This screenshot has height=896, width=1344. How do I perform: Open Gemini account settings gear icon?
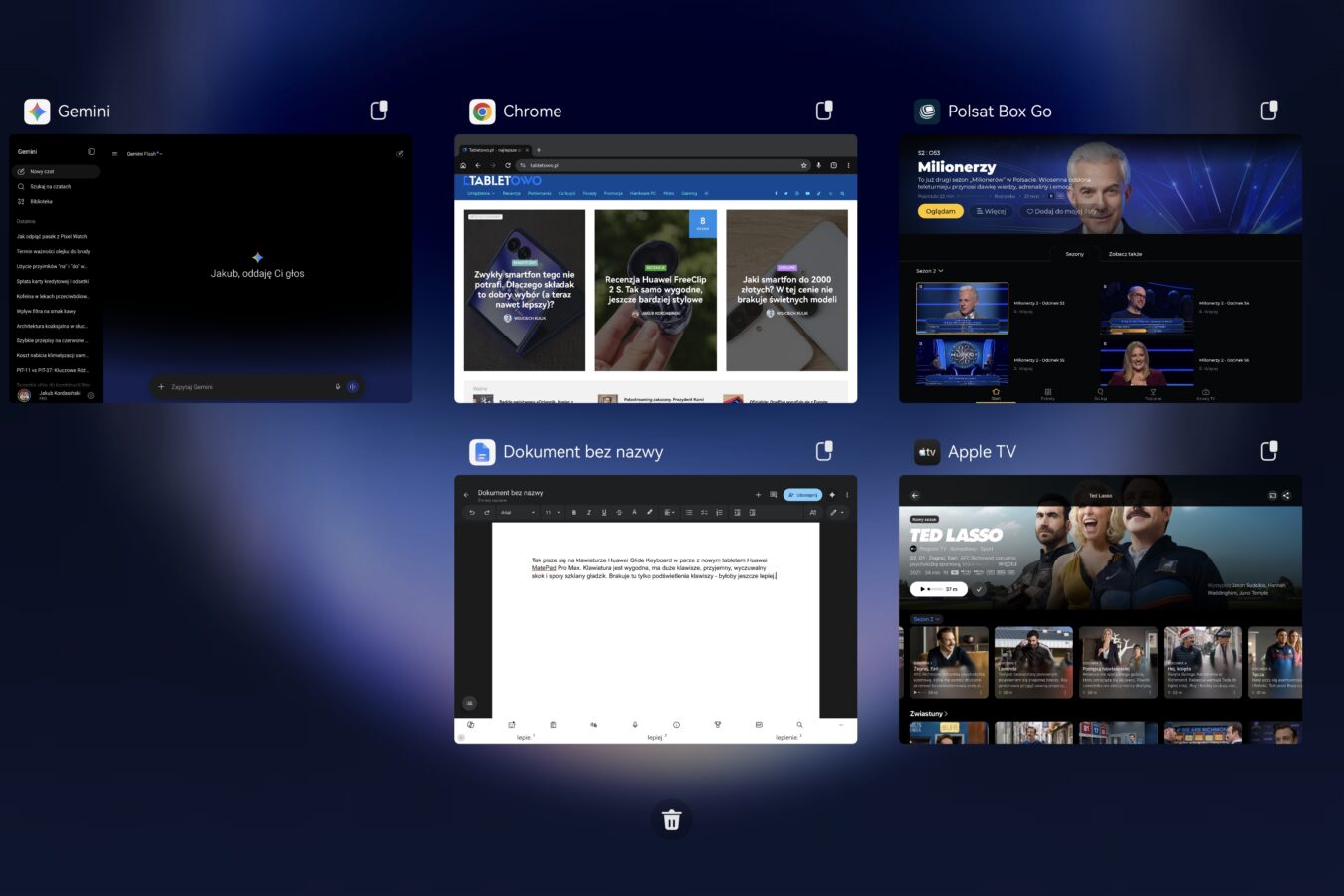tap(91, 395)
